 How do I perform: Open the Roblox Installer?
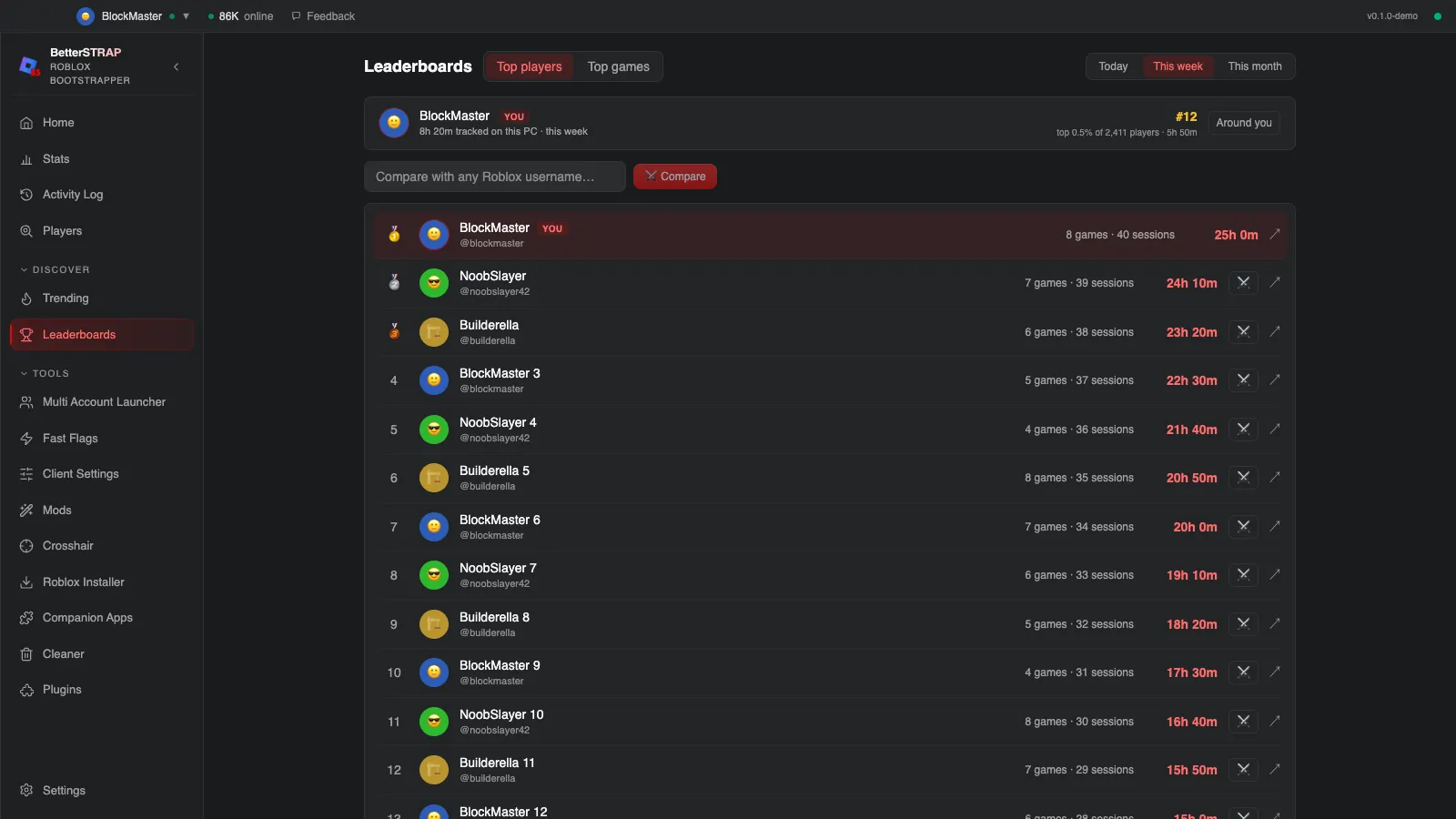click(101, 582)
